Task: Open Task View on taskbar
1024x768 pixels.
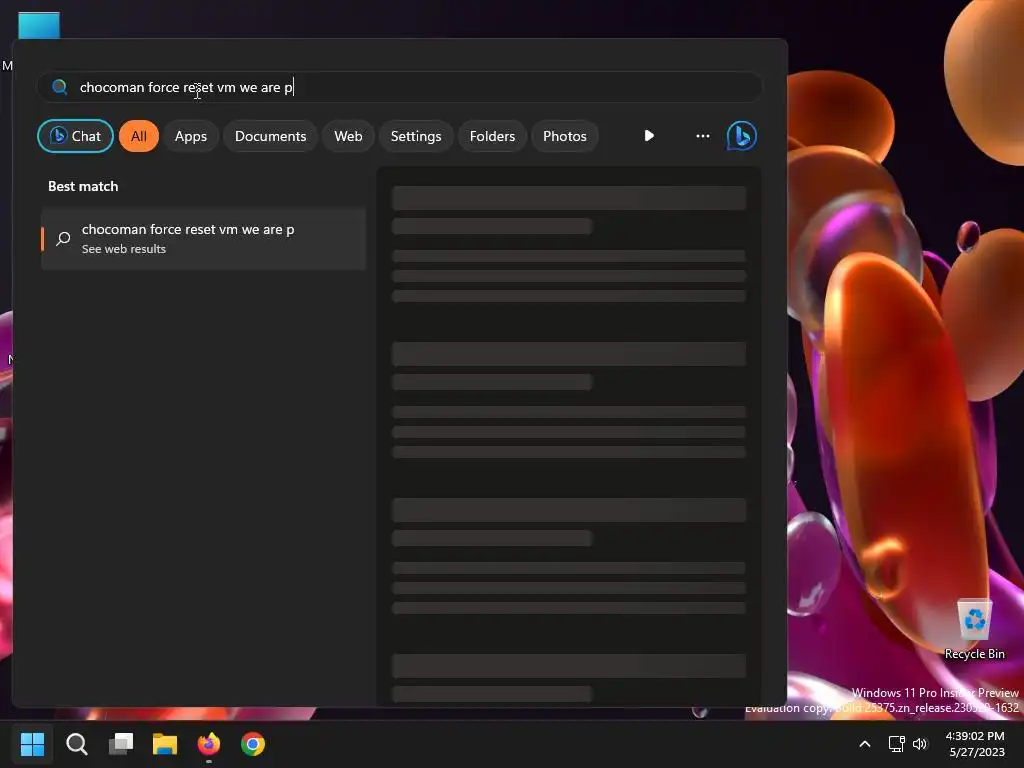Action: point(121,744)
